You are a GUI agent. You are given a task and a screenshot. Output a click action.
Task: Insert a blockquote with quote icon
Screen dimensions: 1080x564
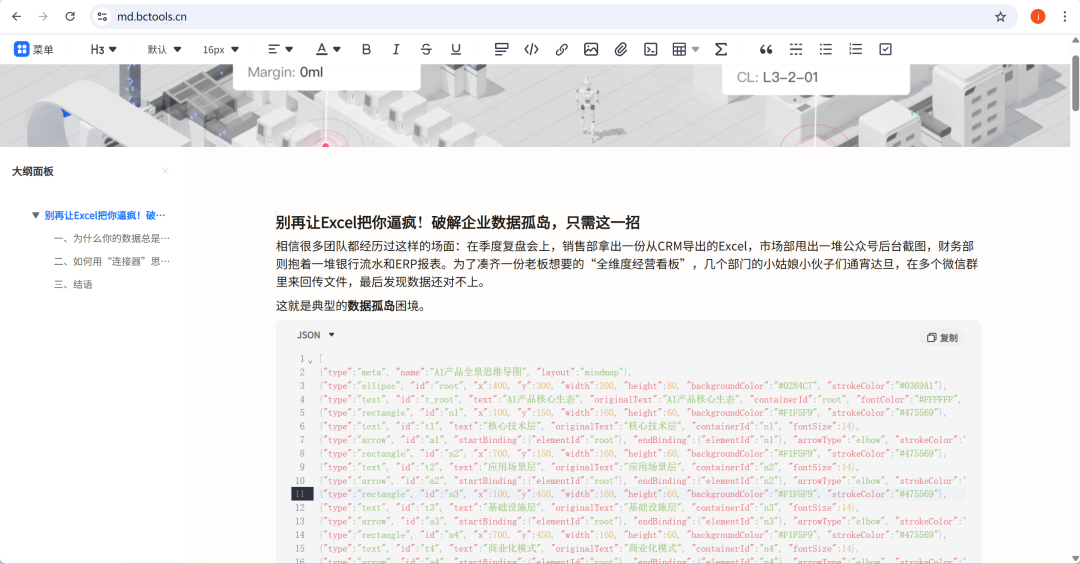(x=765, y=50)
